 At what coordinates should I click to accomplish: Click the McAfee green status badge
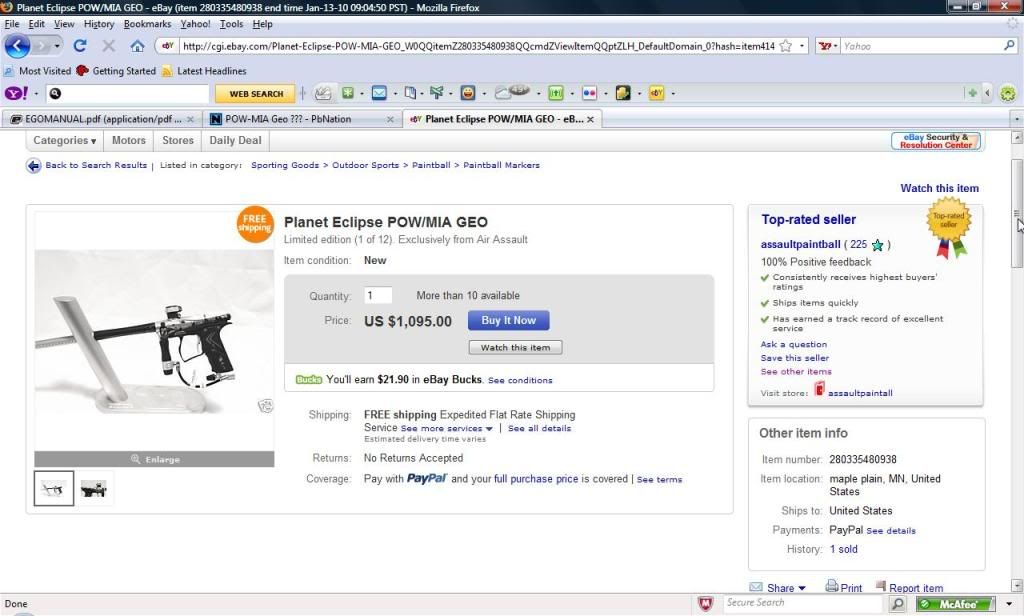(955, 604)
